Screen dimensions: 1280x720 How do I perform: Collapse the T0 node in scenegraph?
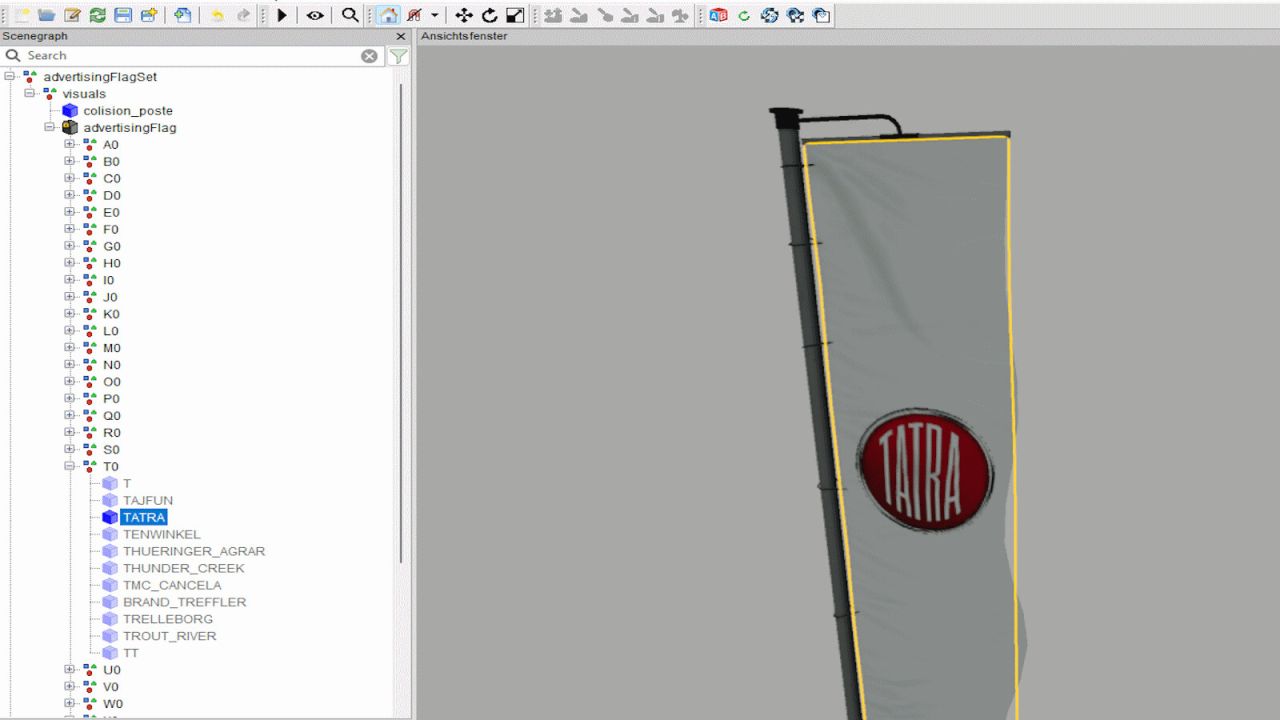(x=70, y=467)
